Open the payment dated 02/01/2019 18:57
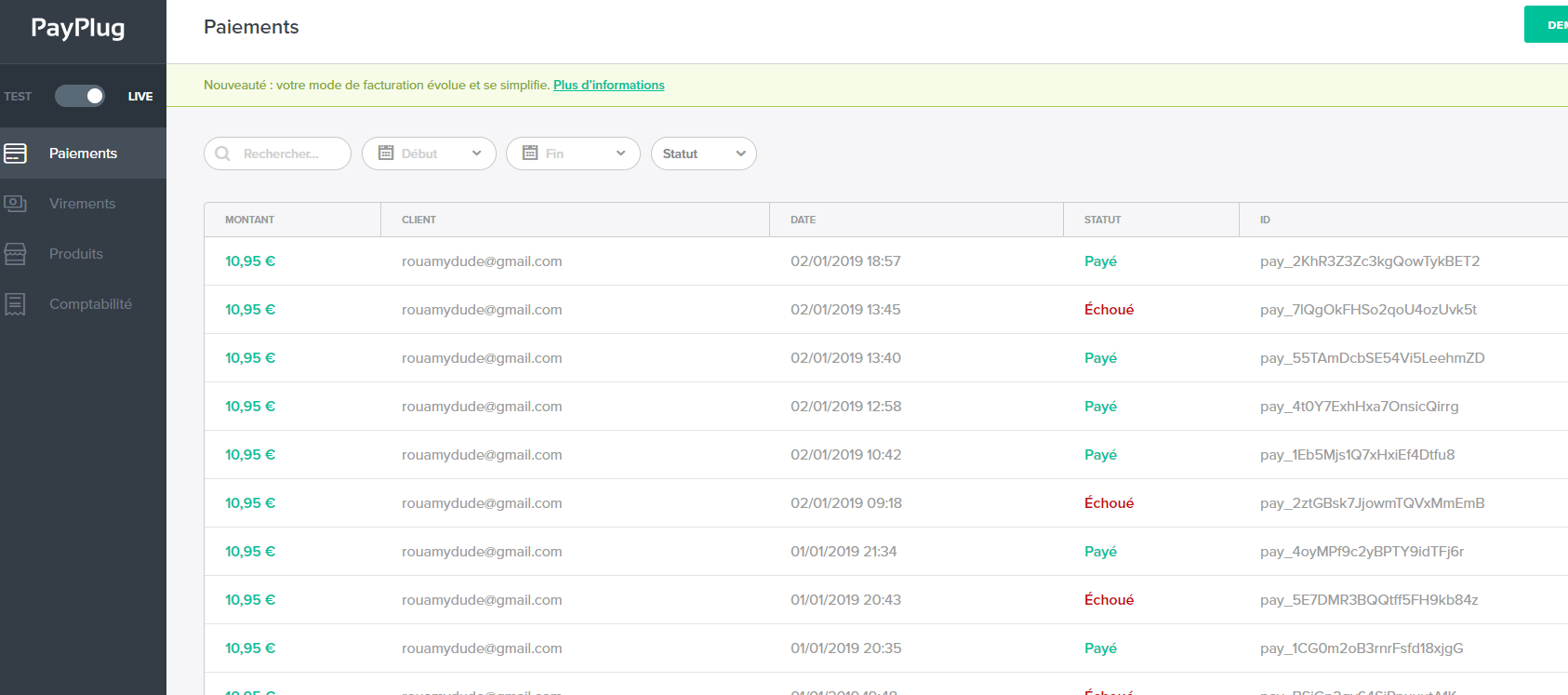1568x695 pixels. click(886, 261)
